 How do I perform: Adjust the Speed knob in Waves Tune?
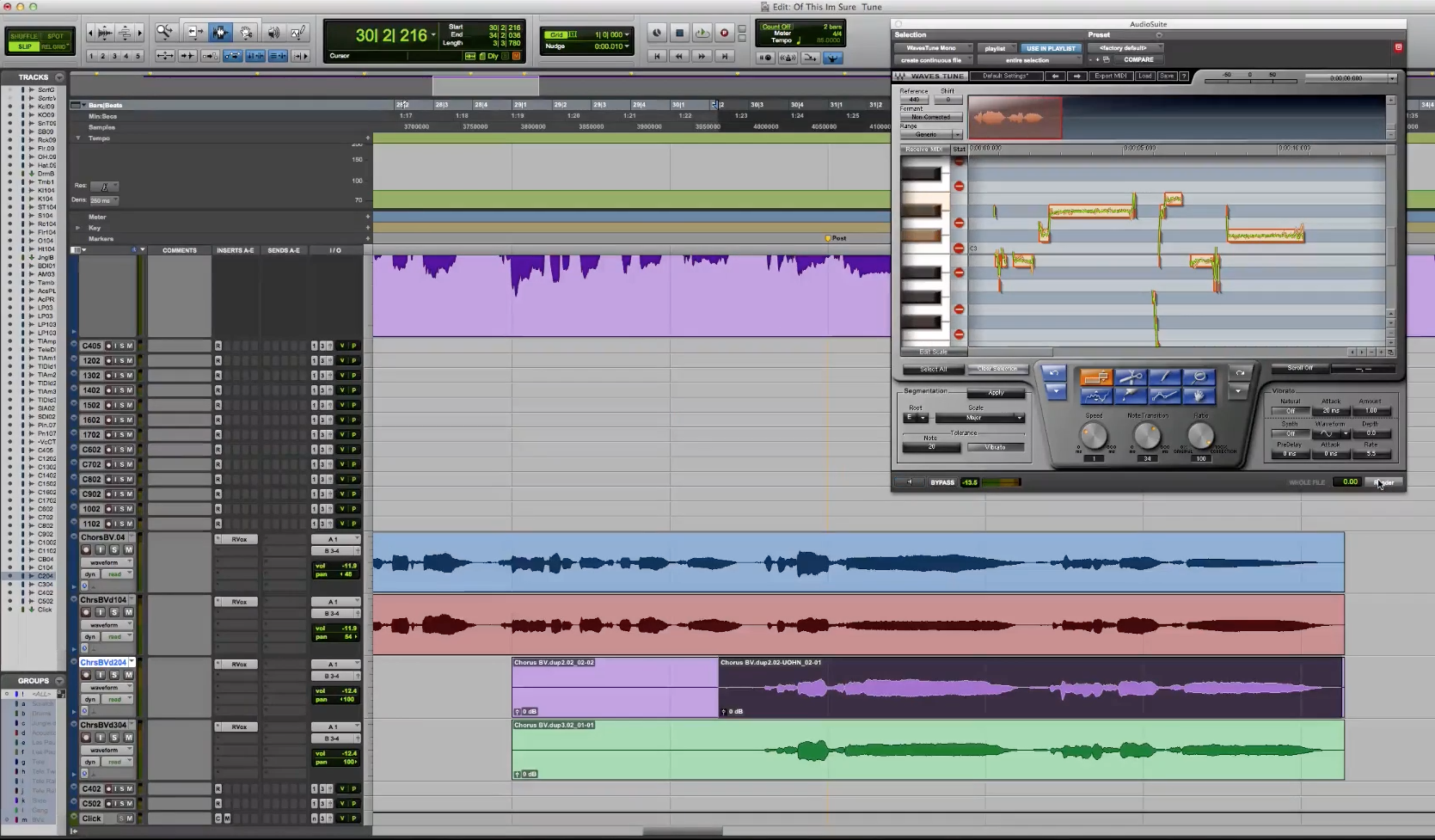click(x=1093, y=436)
